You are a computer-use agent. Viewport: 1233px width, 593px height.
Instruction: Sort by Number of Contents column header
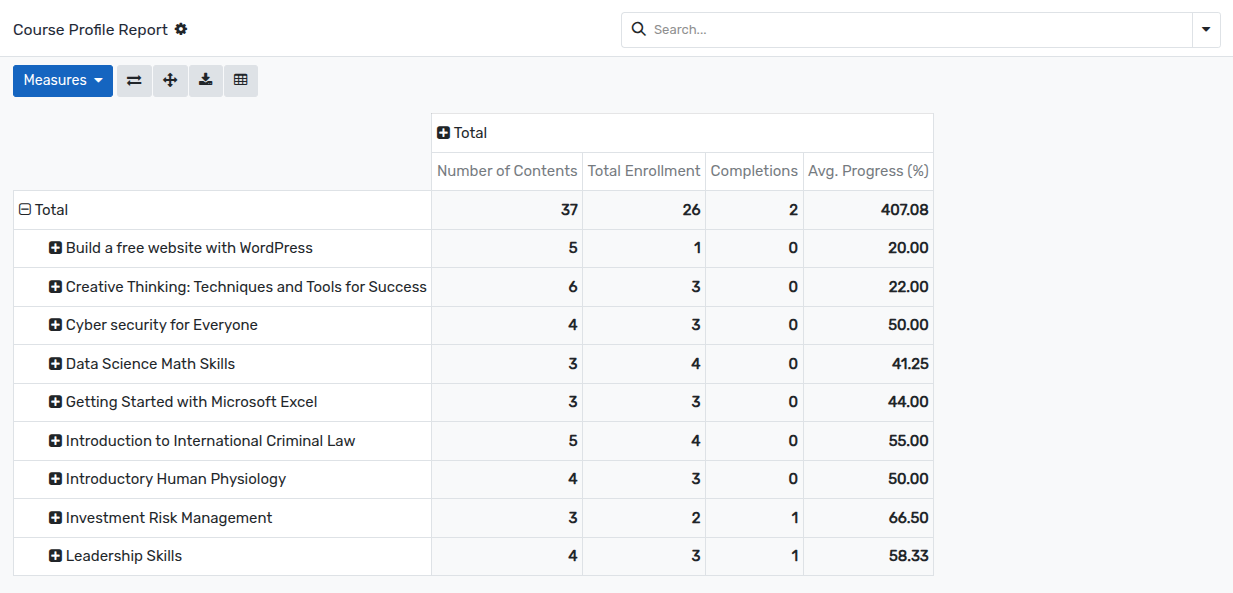pos(507,171)
